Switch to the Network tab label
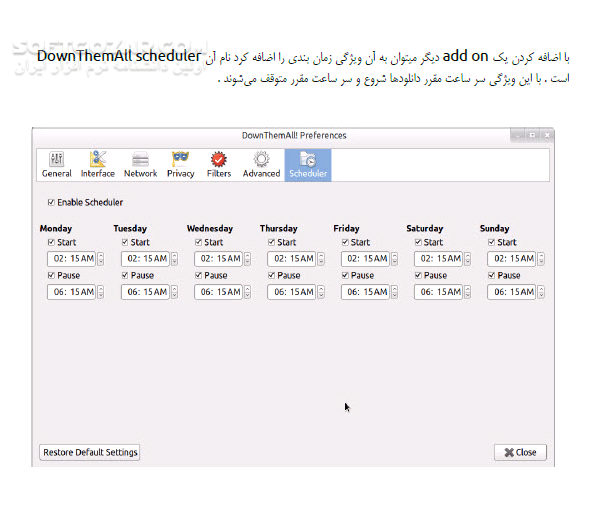 coord(140,174)
